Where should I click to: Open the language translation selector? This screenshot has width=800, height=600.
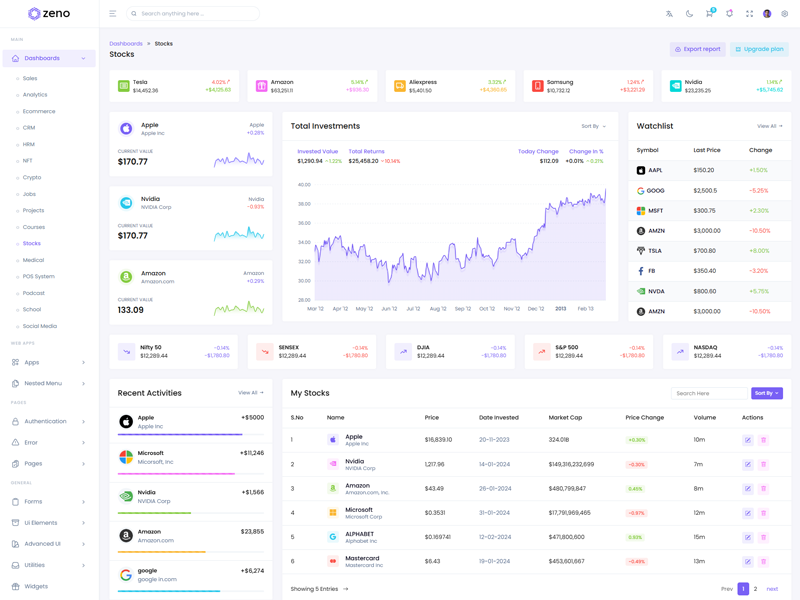pyautogui.click(x=670, y=14)
